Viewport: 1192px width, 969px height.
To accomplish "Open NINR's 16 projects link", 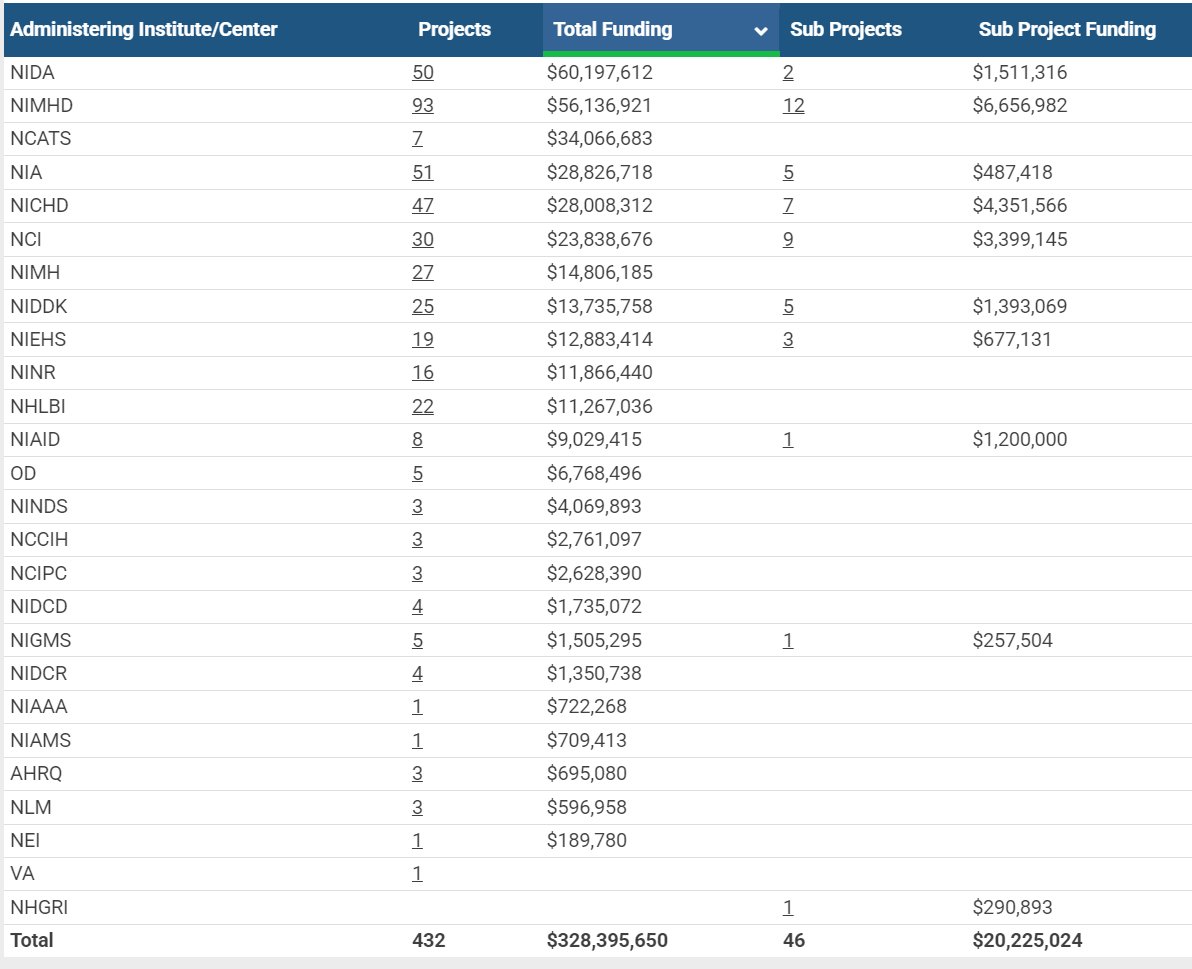I will pyautogui.click(x=423, y=372).
